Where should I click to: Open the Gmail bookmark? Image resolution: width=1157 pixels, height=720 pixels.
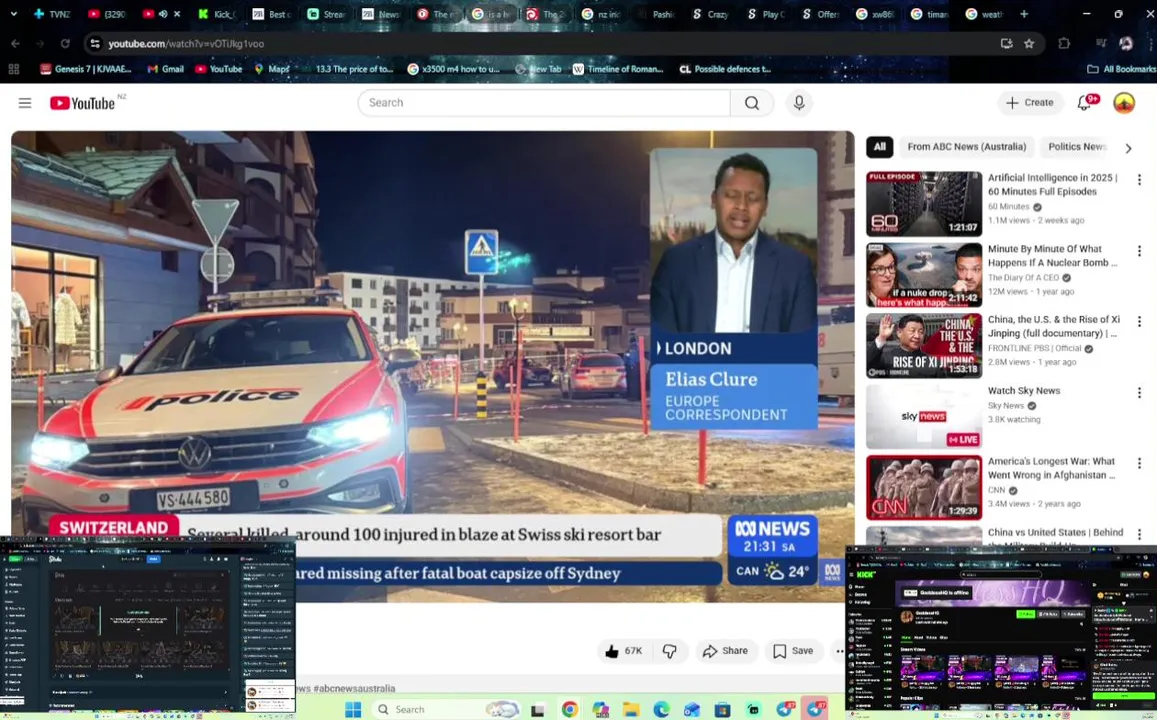pos(165,69)
